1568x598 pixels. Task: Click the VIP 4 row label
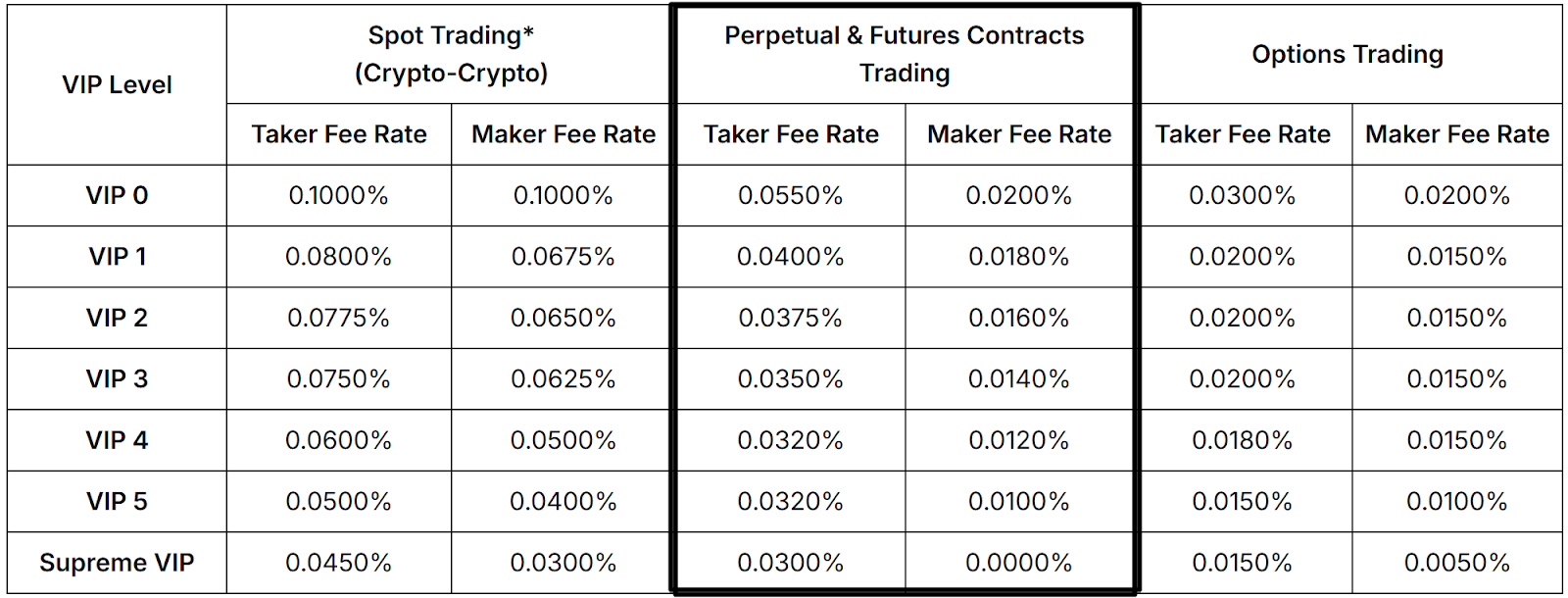(117, 440)
